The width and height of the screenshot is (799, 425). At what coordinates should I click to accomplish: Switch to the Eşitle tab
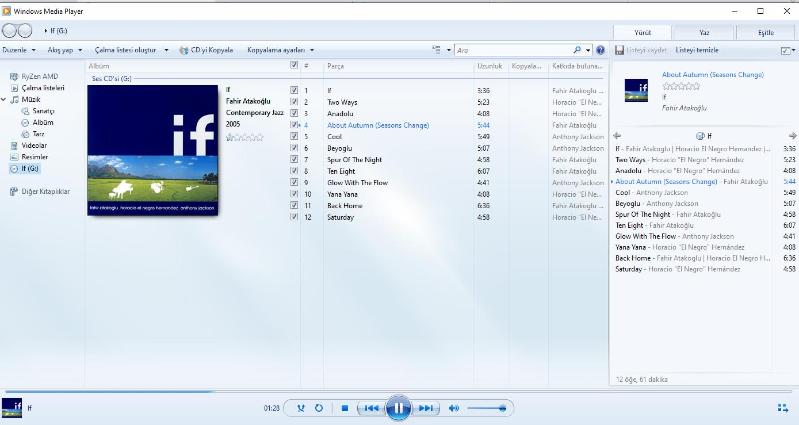766,32
